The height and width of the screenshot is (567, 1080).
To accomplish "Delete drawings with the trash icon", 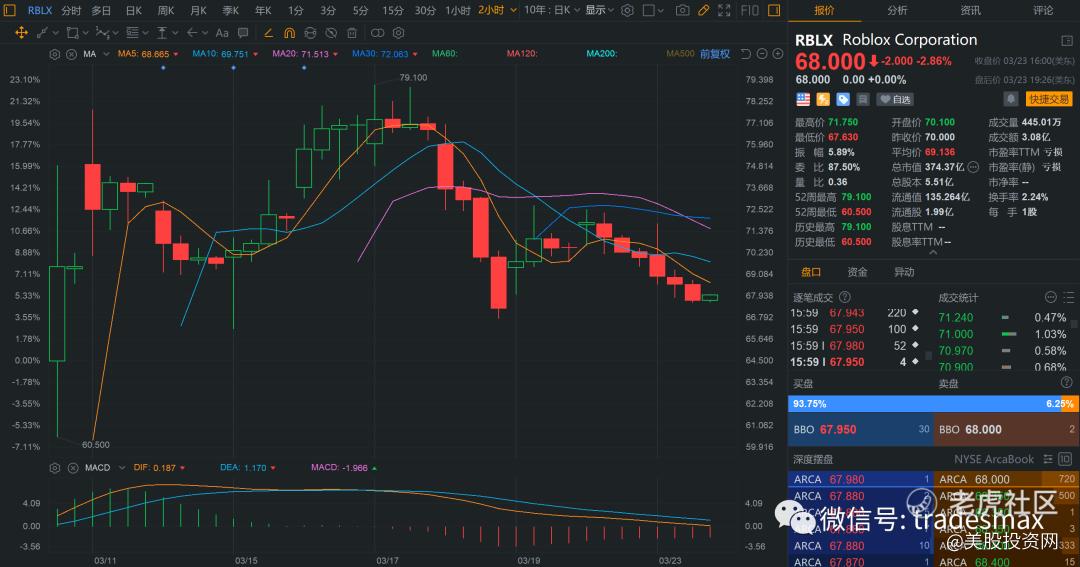I will [x=352, y=32].
